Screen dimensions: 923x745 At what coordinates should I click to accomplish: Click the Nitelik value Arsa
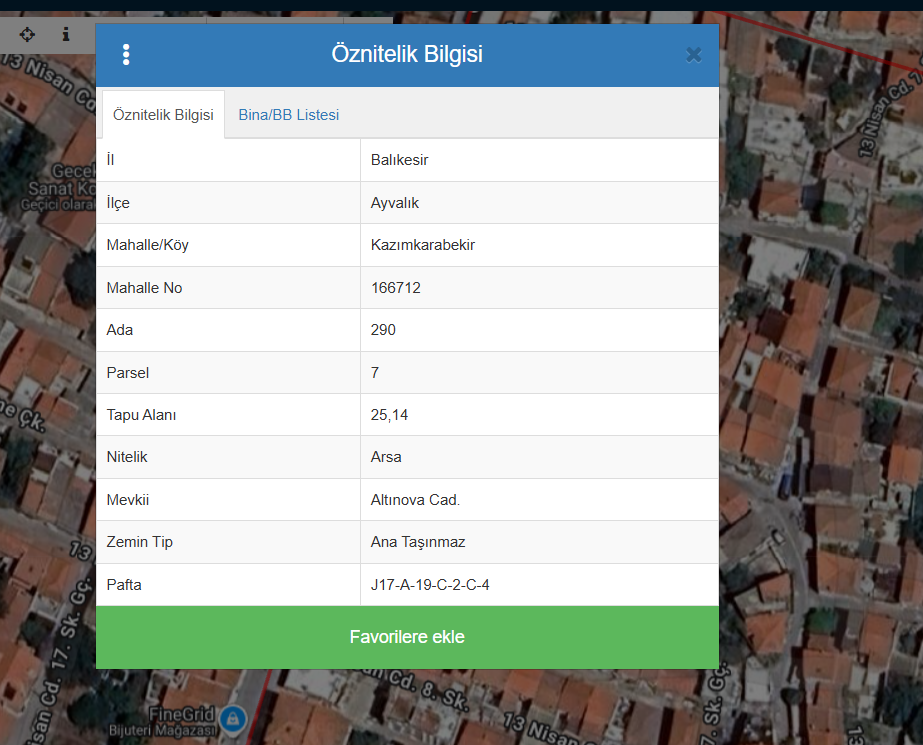click(386, 457)
